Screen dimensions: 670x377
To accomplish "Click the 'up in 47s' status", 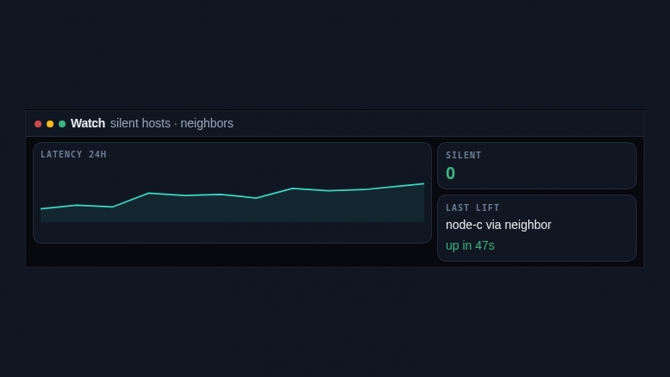I will point(470,246).
